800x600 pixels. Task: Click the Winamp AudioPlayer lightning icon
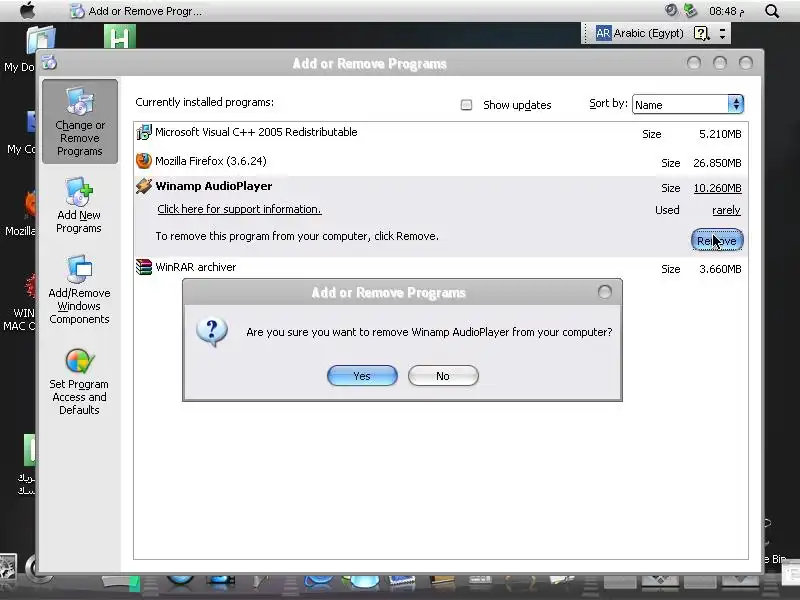click(x=144, y=186)
